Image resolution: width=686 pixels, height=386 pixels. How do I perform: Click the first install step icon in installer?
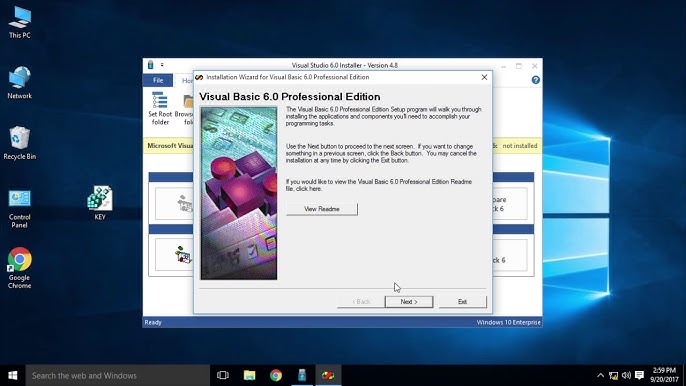pyautogui.click(x=184, y=204)
